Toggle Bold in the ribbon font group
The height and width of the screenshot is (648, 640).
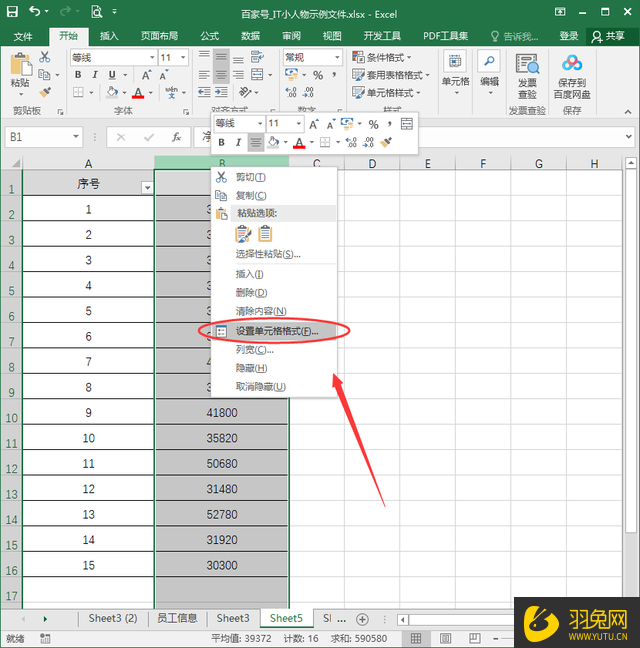(x=78, y=75)
